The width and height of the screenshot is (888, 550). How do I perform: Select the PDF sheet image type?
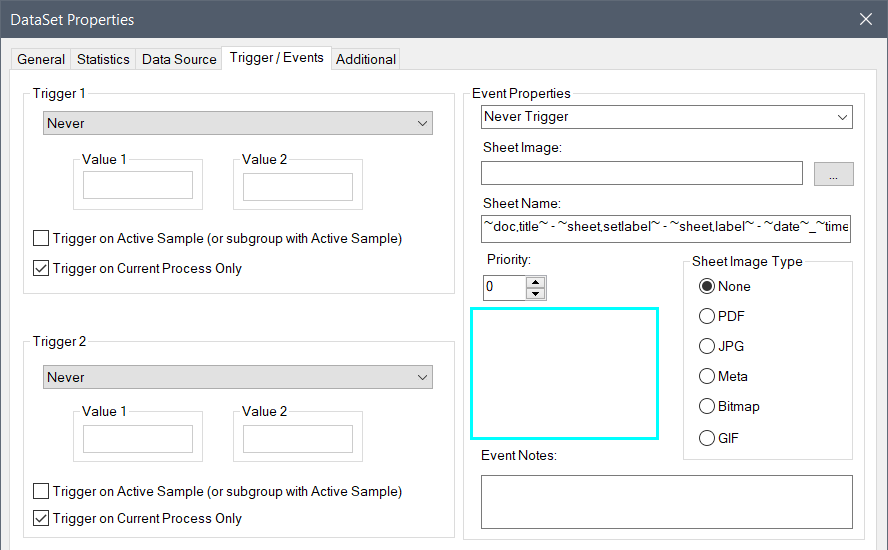(x=708, y=316)
